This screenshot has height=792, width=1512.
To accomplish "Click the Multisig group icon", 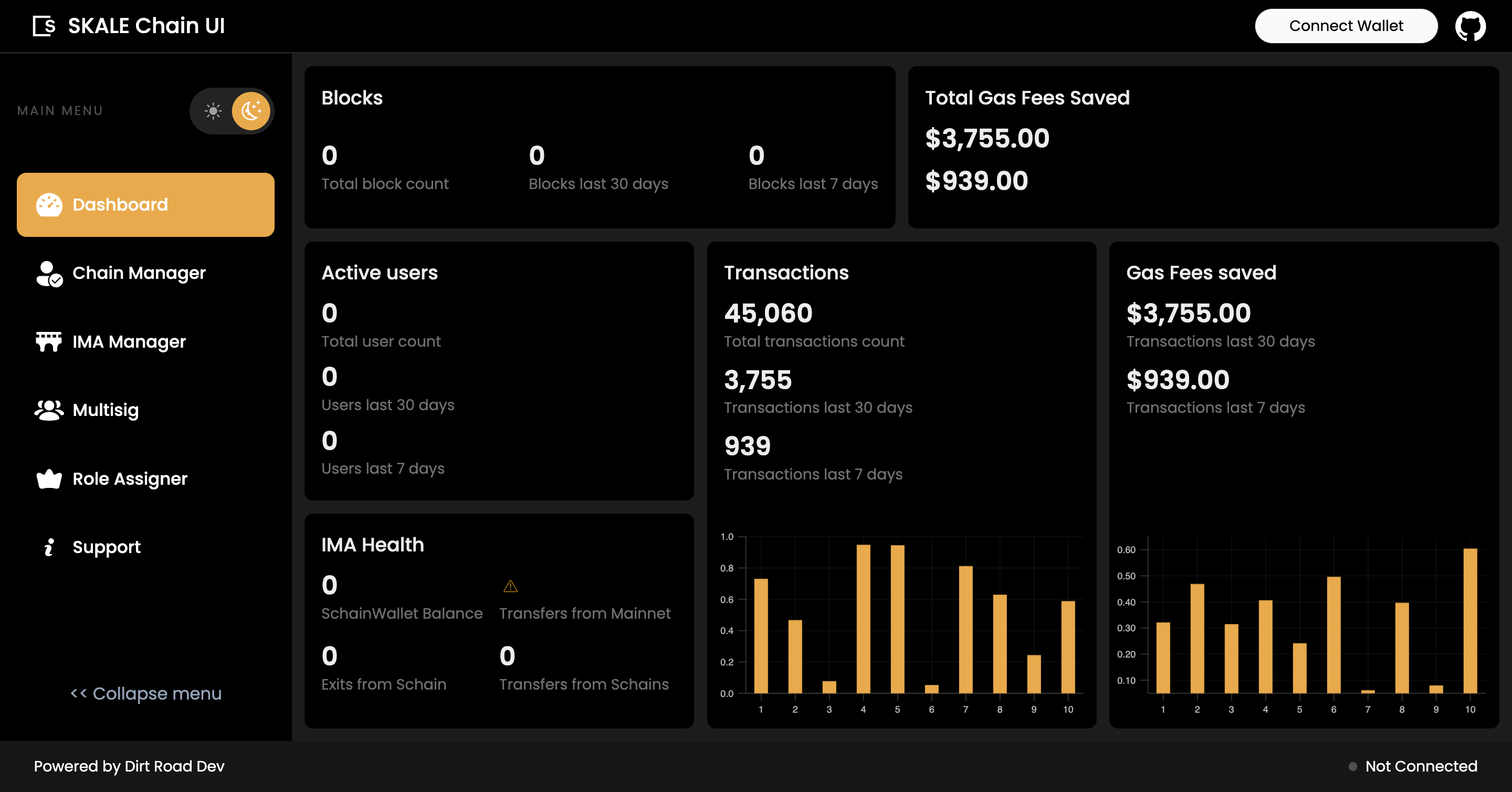I will (49, 410).
